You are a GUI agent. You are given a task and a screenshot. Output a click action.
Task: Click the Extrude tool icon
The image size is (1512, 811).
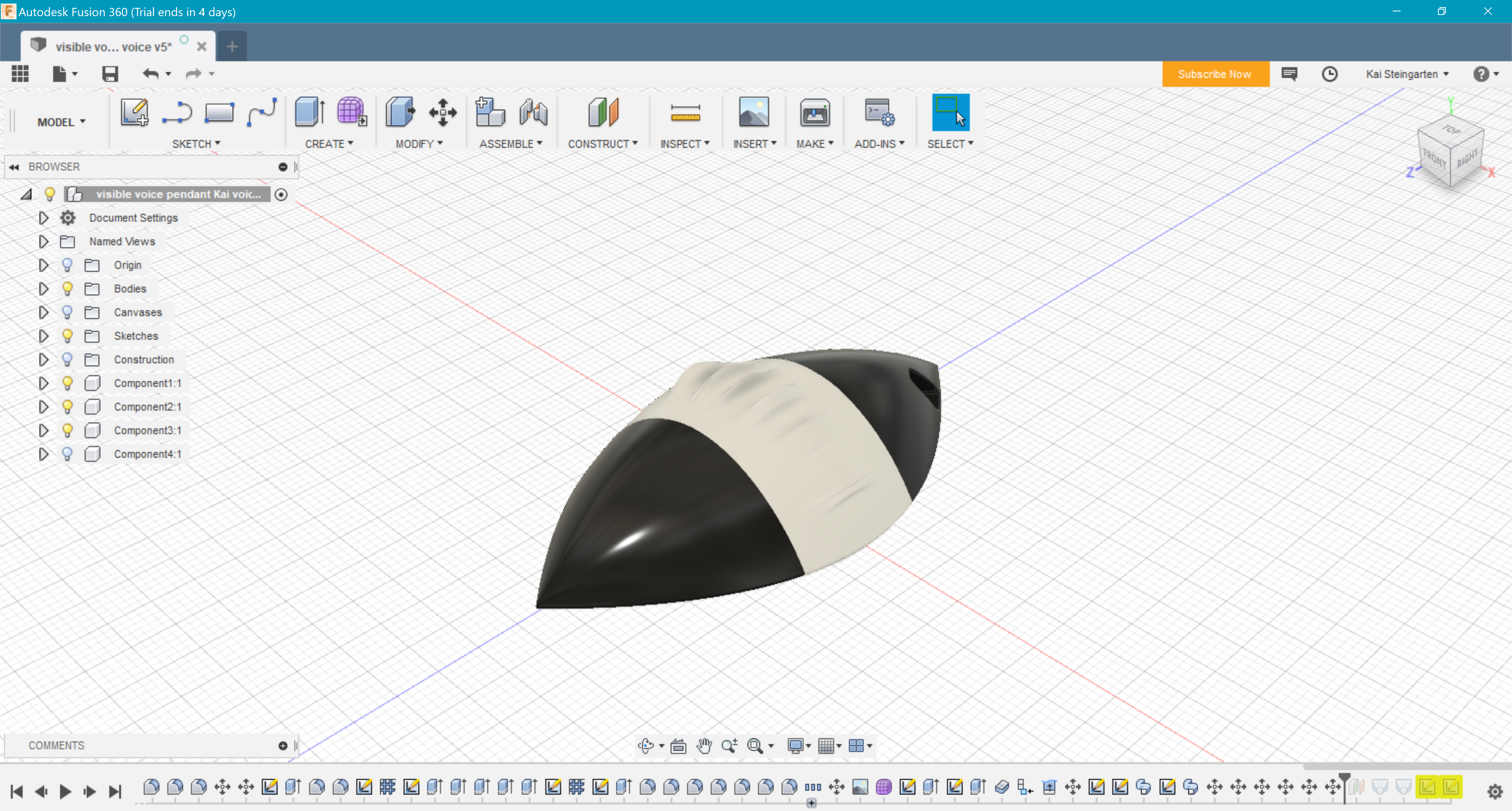[309, 112]
